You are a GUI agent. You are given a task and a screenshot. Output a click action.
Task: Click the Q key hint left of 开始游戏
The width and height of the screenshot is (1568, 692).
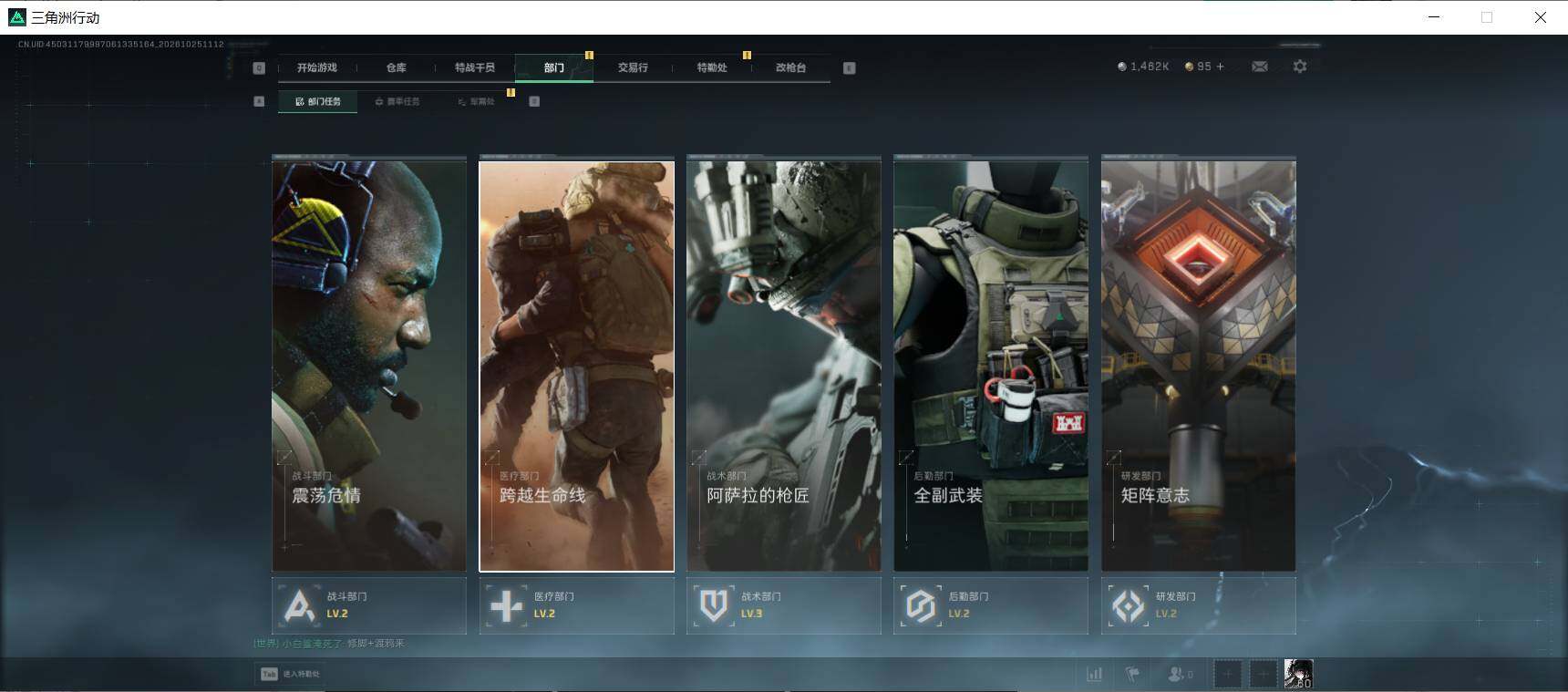259,67
